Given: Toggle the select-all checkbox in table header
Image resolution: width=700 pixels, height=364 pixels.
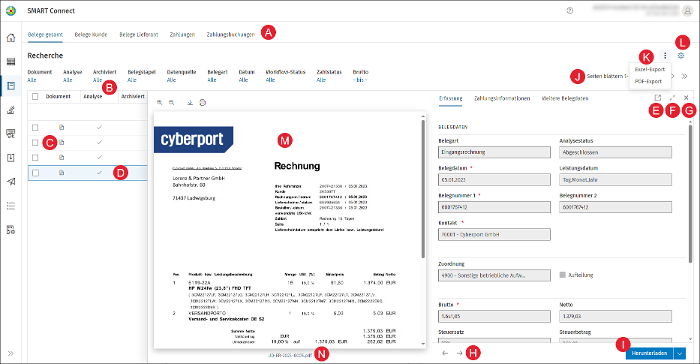Looking at the screenshot, I should (35, 96).
